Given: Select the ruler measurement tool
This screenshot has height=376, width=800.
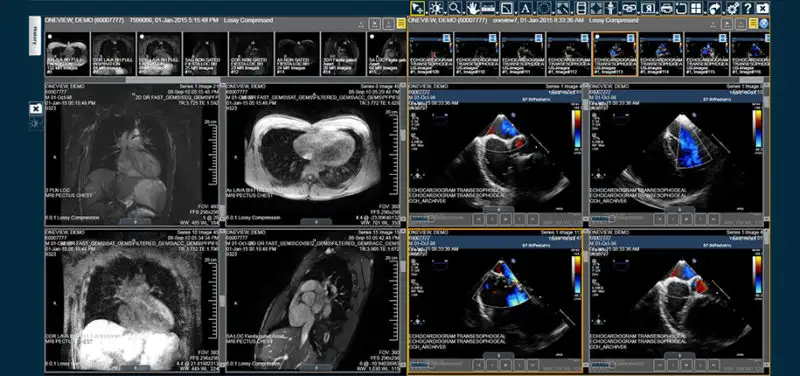Looking at the screenshot, I should (x=488, y=8).
